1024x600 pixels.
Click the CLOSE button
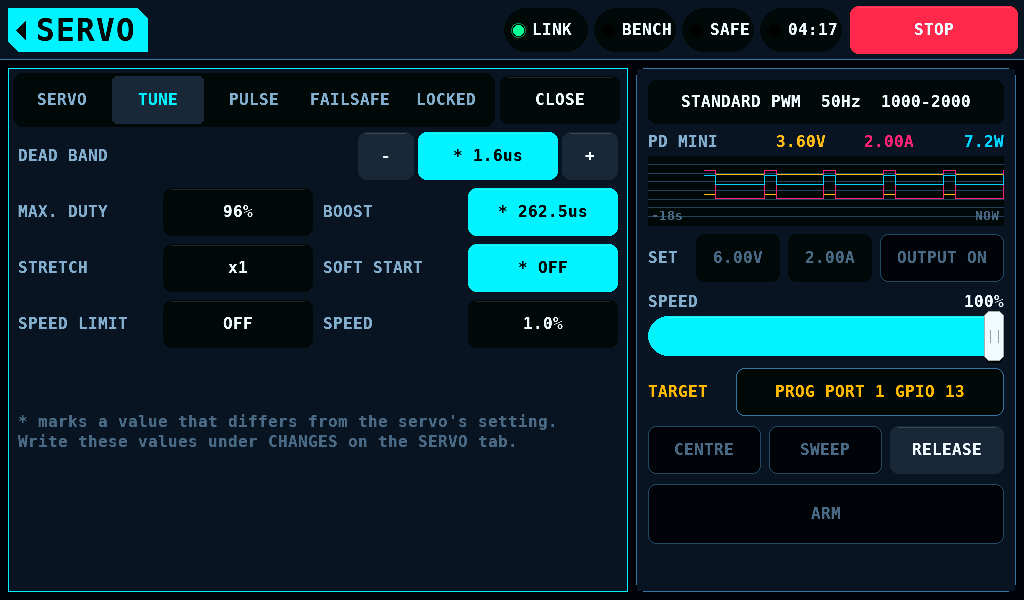(560, 100)
